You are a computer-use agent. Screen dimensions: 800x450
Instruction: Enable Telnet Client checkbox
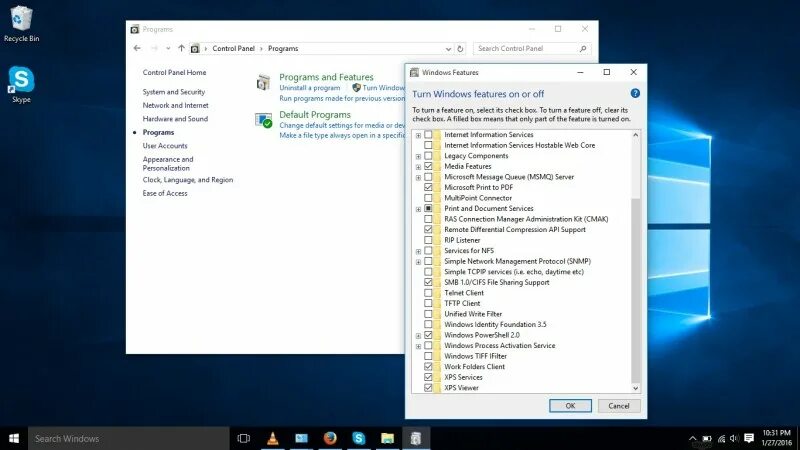pos(428,293)
